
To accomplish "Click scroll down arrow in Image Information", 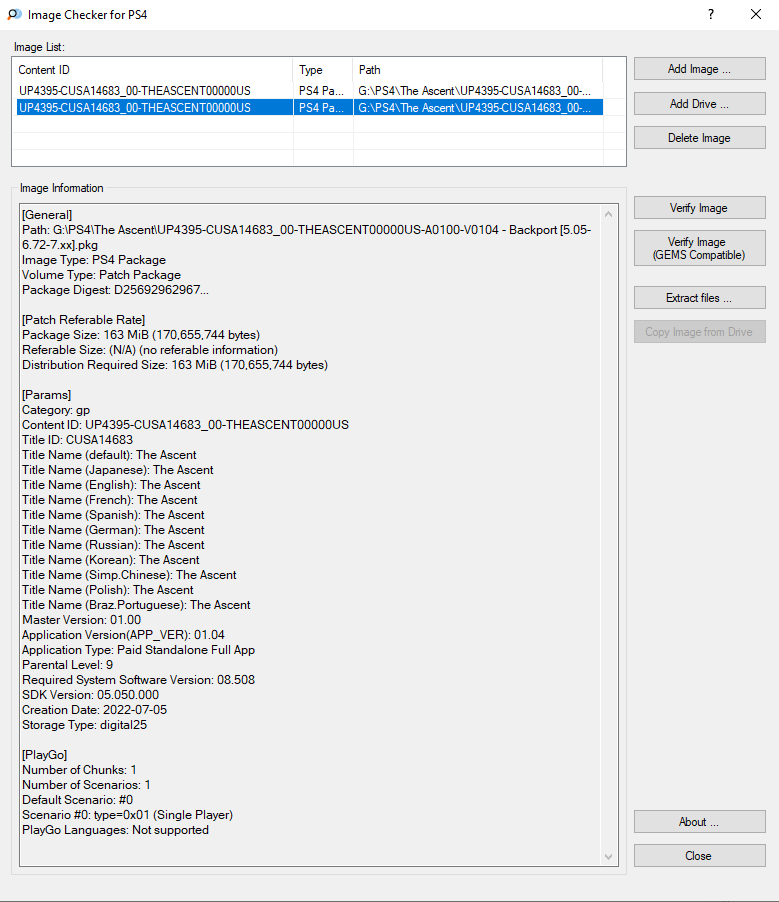I will (609, 857).
